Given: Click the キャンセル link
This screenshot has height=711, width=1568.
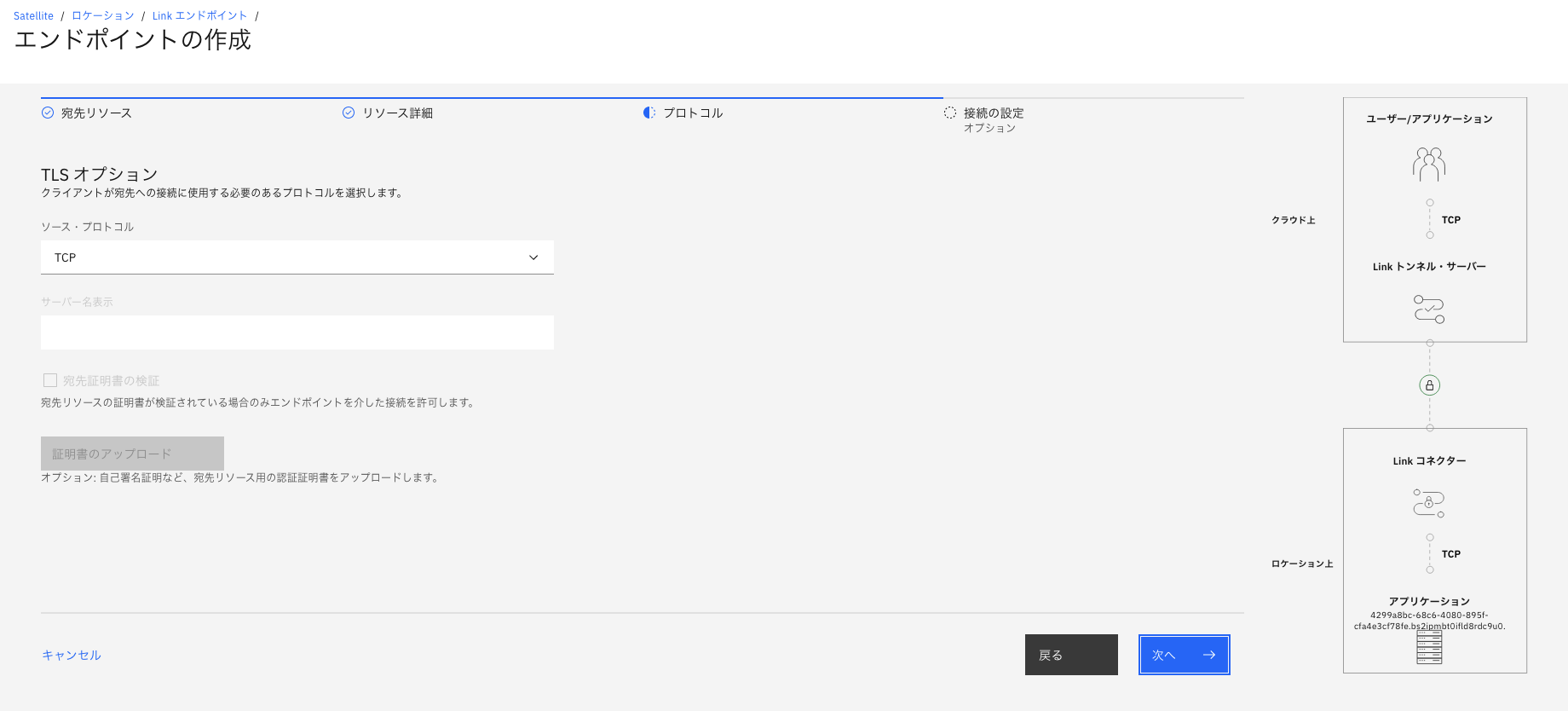Looking at the screenshot, I should pos(72,655).
